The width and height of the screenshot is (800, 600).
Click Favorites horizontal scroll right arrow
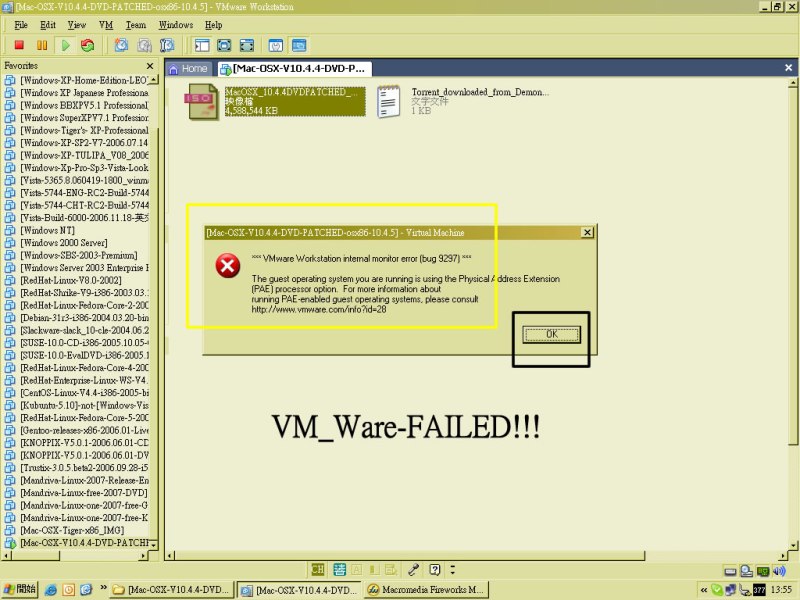click(x=143, y=556)
